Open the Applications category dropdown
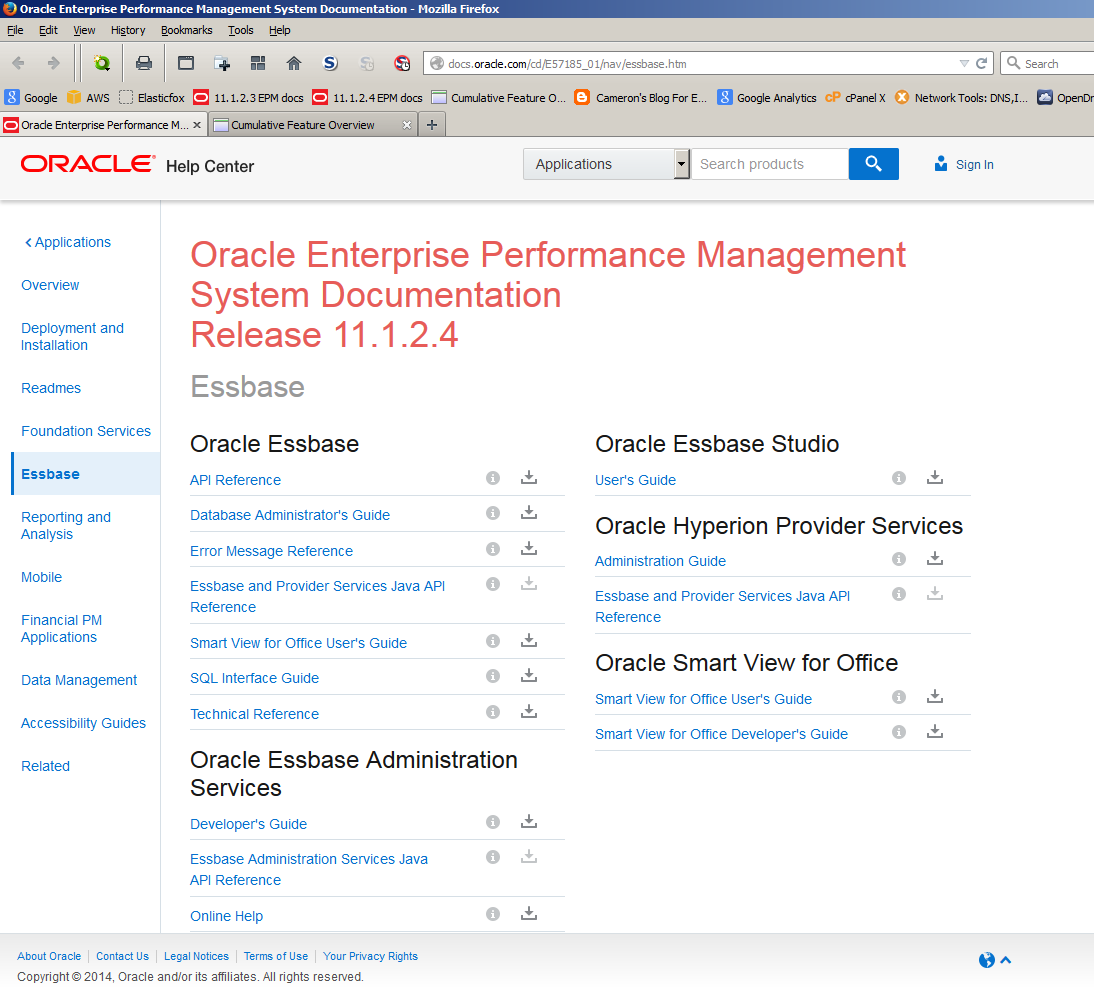The image size is (1094, 994). (606, 164)
